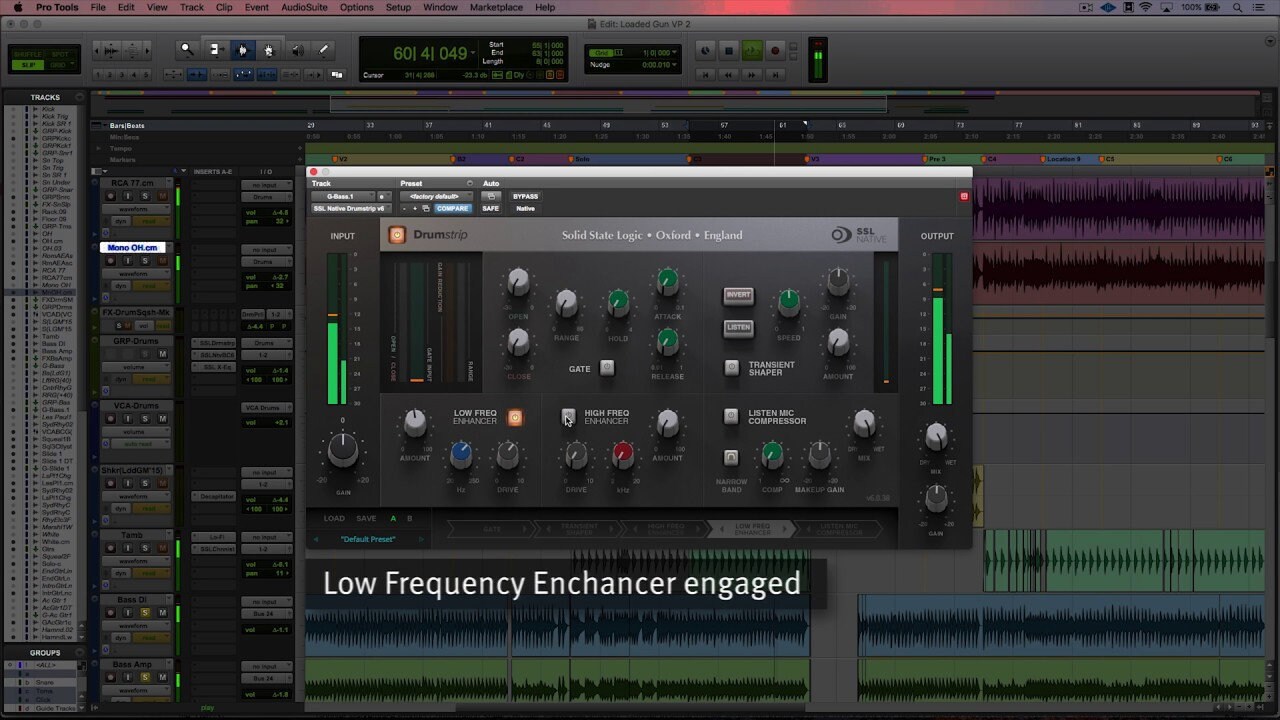Image resolution: width=1280 pixels, height=720 pixels.
Task: Click the Low Freq Enhancer processing order block
Action: [750, 528]
